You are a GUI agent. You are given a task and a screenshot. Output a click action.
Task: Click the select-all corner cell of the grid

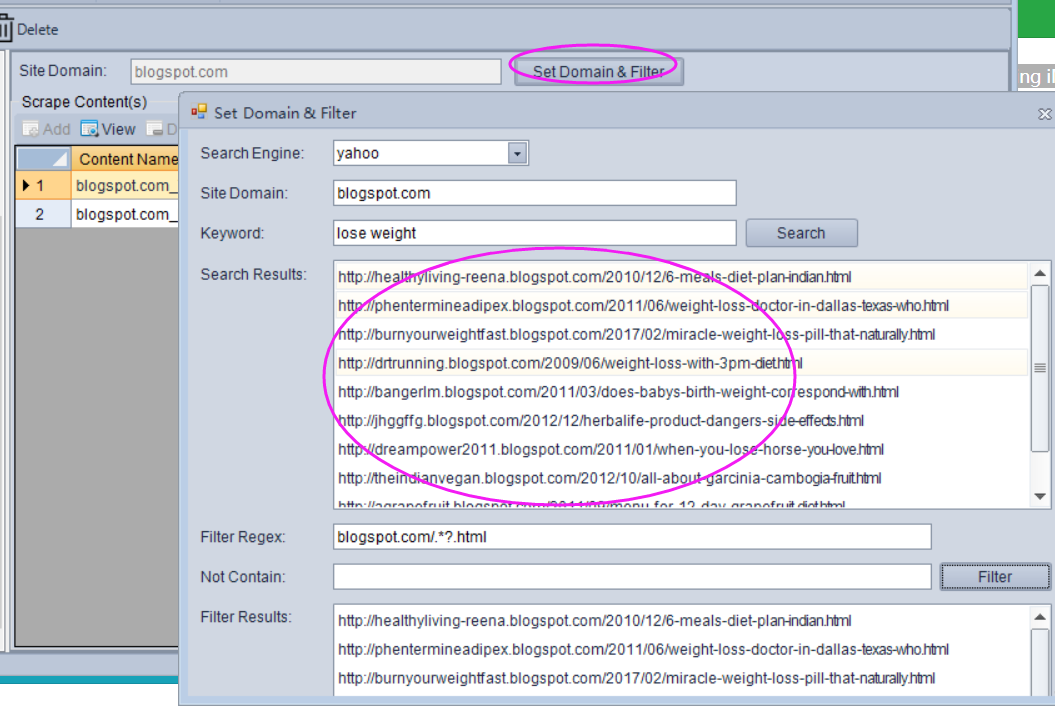43,159
